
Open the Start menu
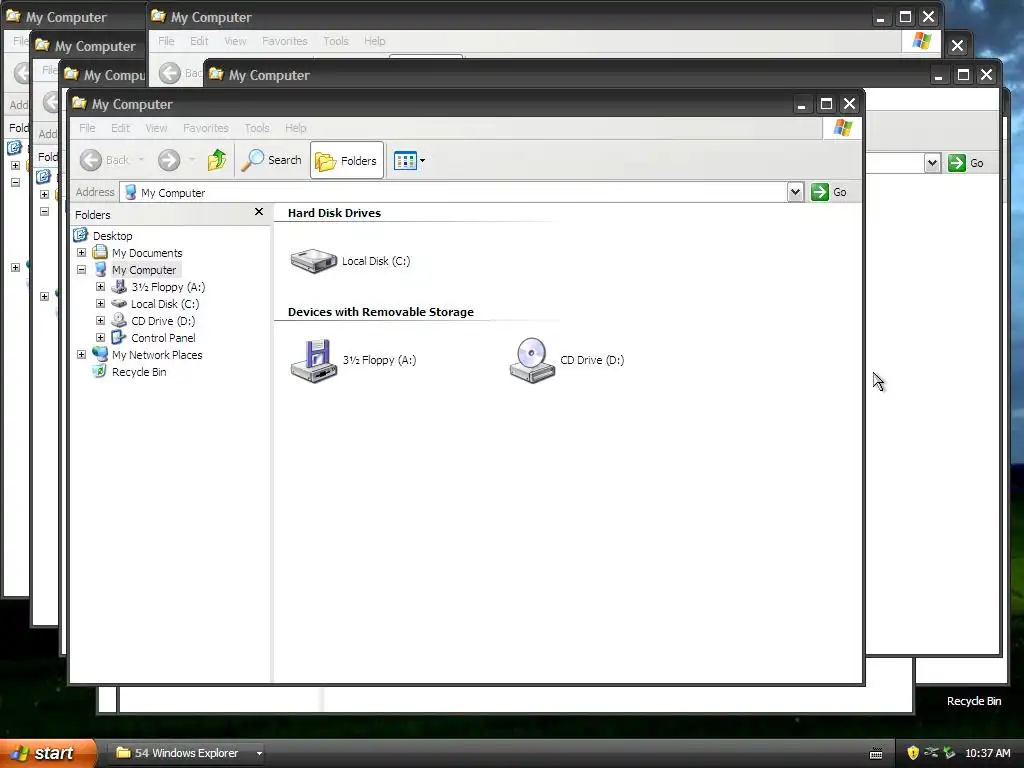49,753
